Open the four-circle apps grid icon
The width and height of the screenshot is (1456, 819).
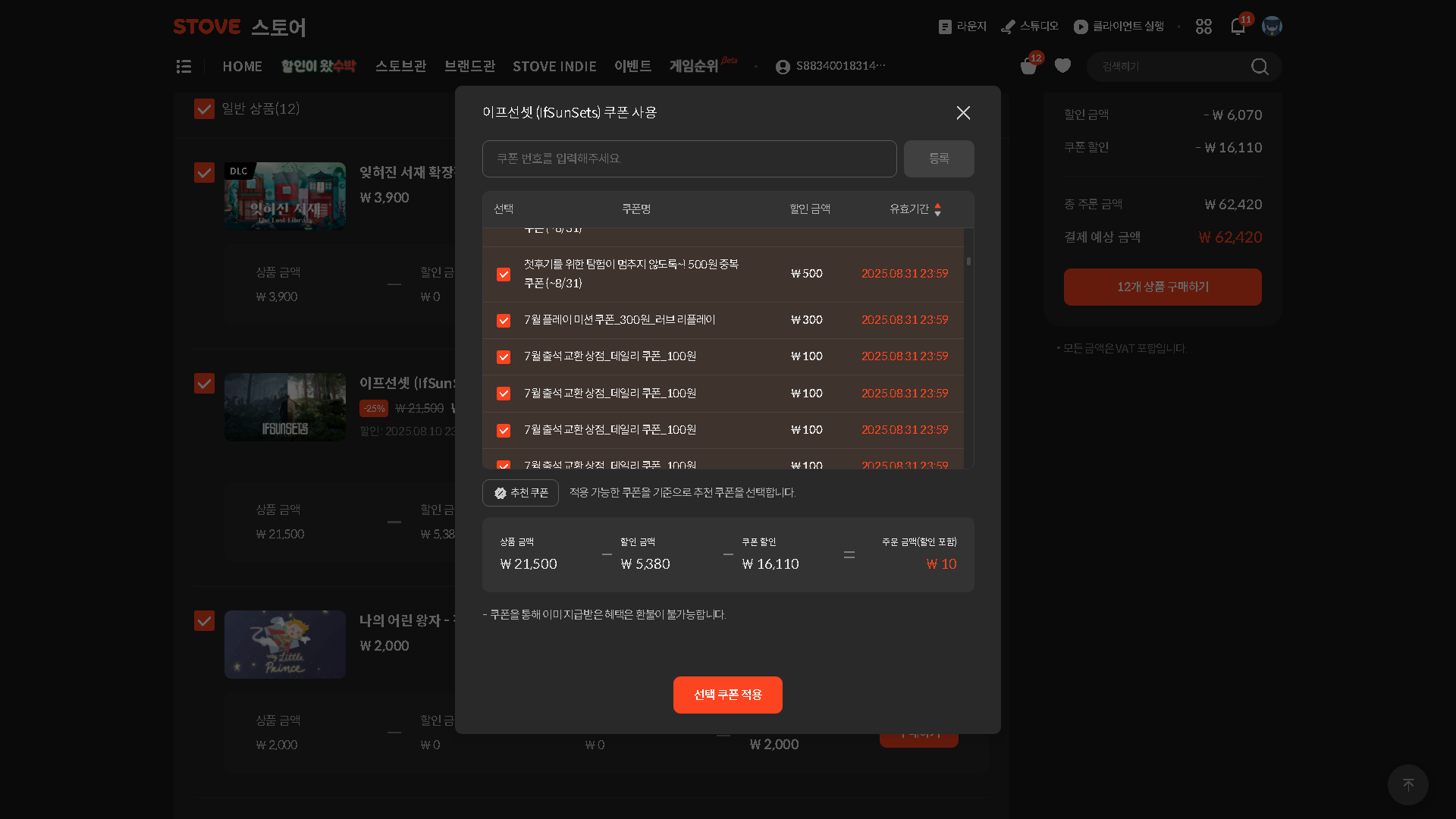click(1203, 27)
